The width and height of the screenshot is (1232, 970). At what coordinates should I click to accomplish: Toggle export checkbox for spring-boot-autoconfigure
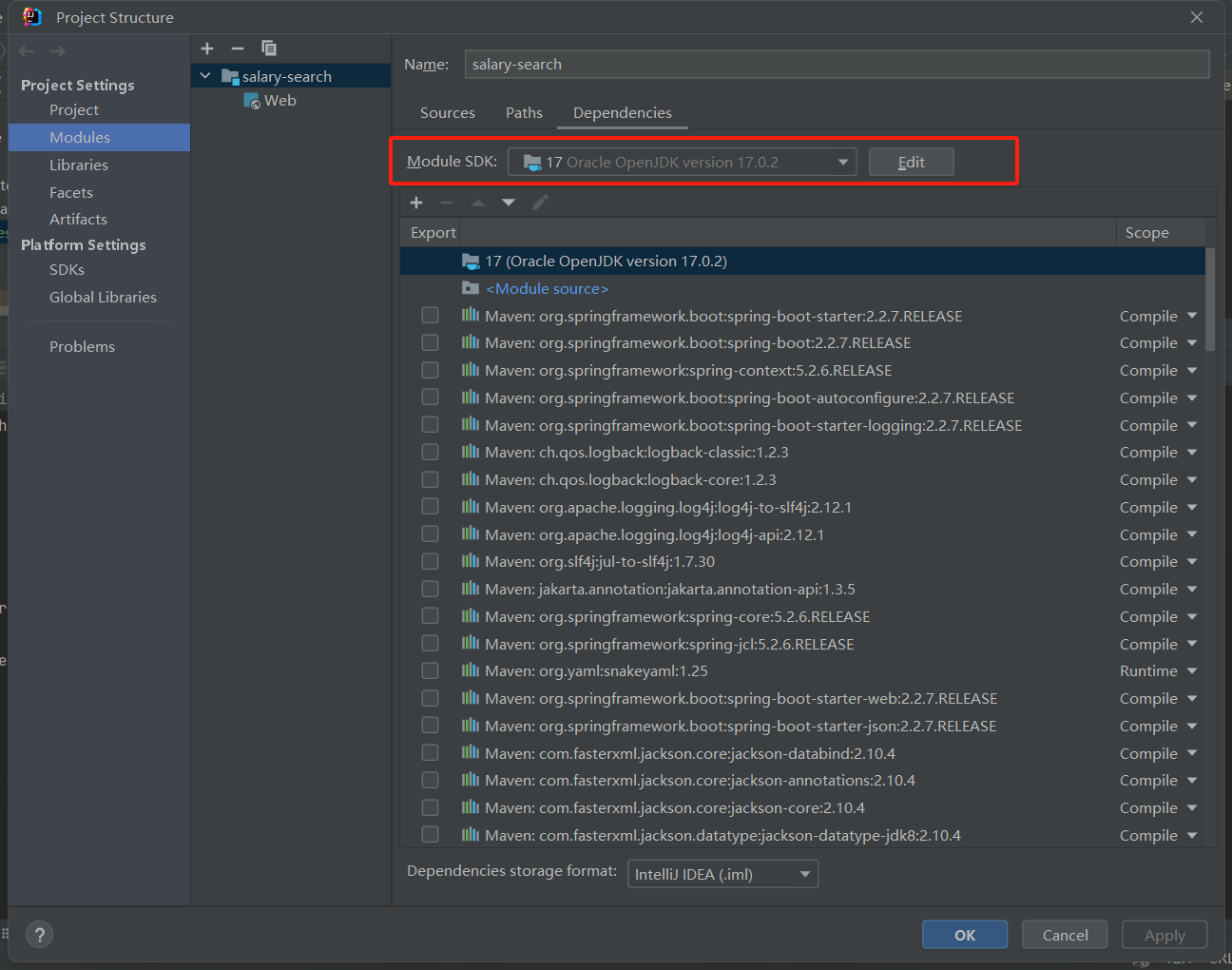pos(431,397)
